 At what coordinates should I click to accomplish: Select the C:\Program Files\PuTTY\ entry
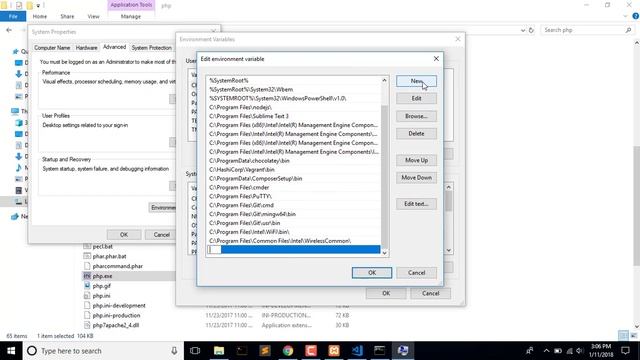pos(294,196)
